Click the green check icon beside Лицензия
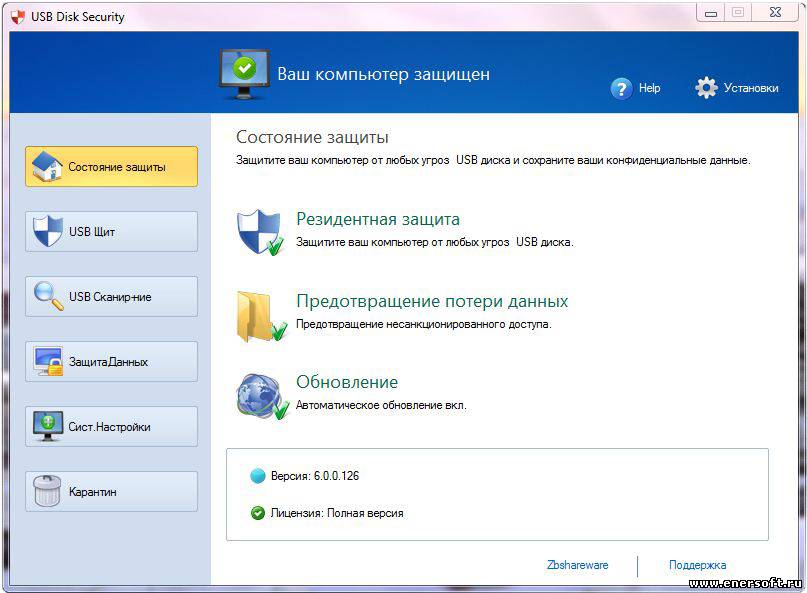The height and width of the screenshot is (593, 807). click(257, 513)
